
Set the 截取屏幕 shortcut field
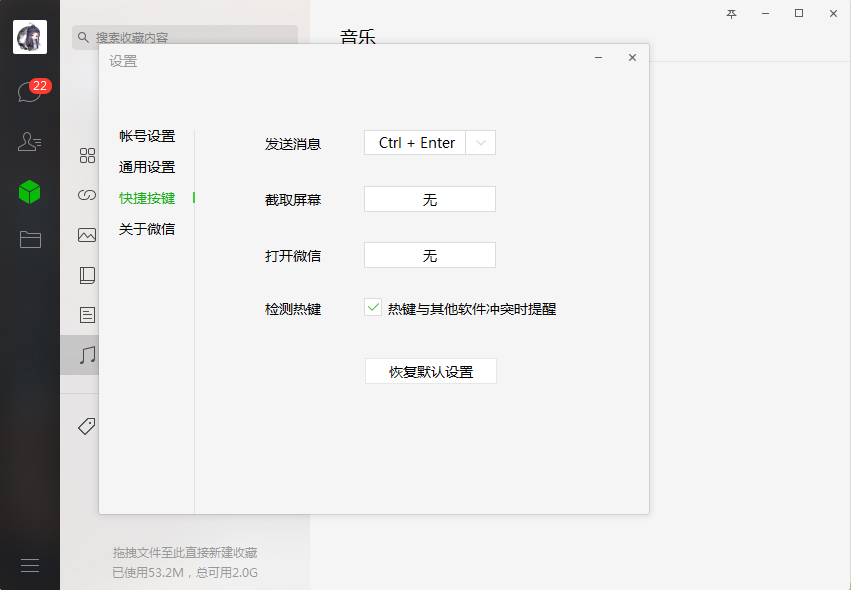tap(430, 199)
